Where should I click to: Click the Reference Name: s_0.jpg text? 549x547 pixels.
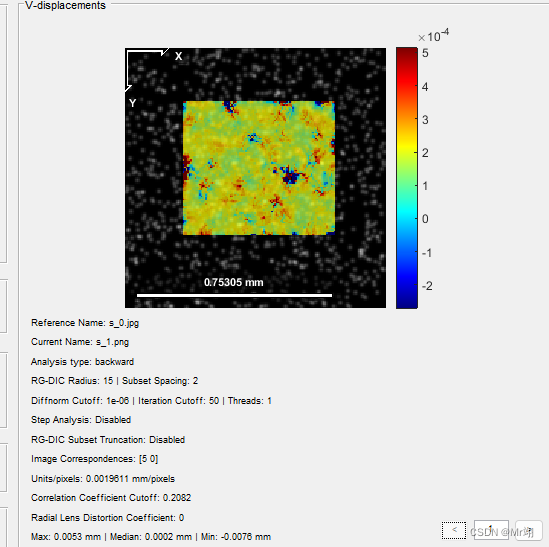(85, 323)
